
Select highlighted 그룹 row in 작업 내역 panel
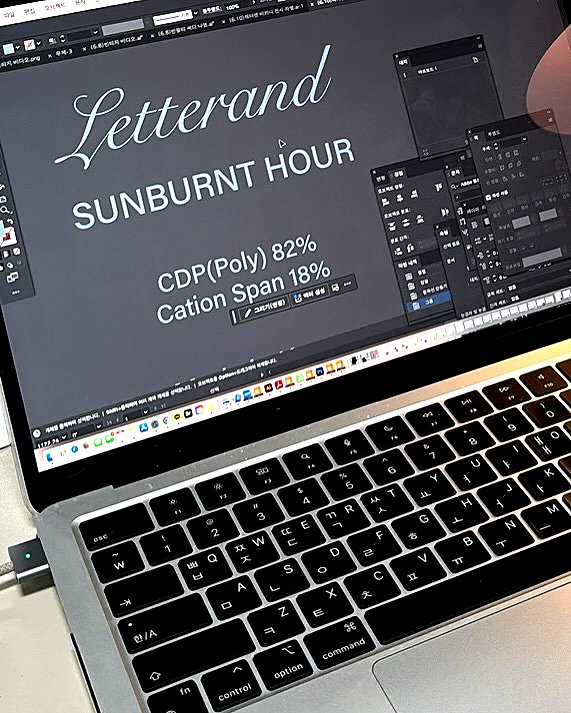430,302
